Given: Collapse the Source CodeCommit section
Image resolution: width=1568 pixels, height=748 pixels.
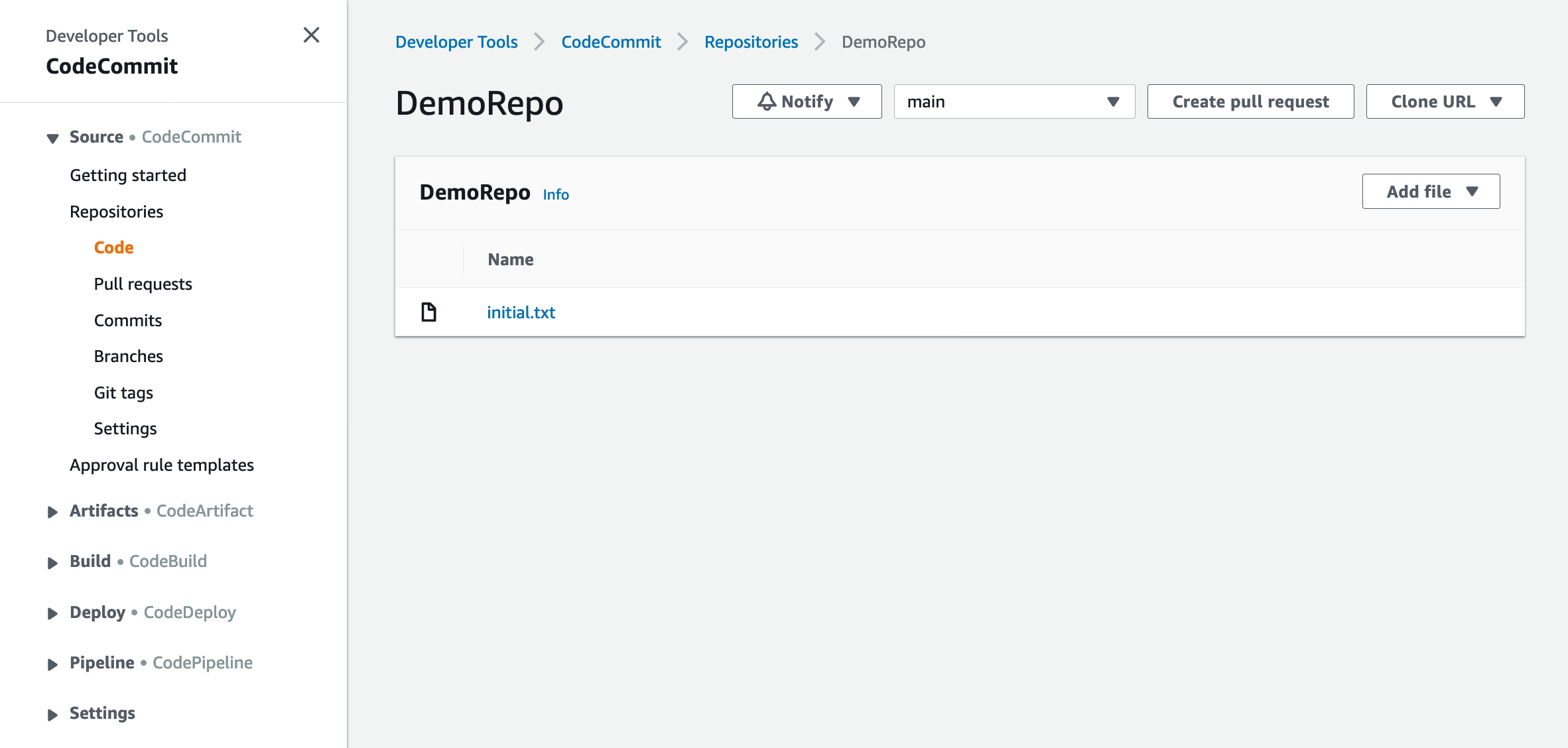Looking at the screenshot, I should click(x=52, y=137).
